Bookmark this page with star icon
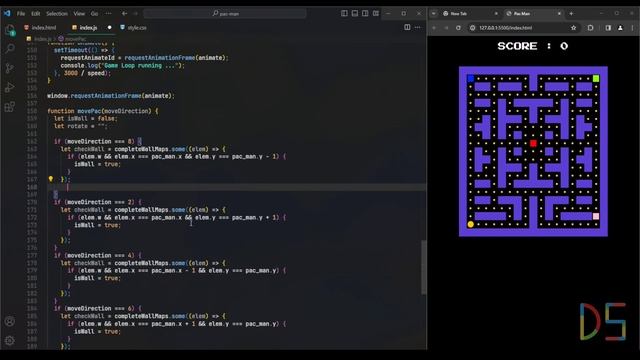Image resolution: width=640 pixels, height=360 pixels. tap(573, 28)
